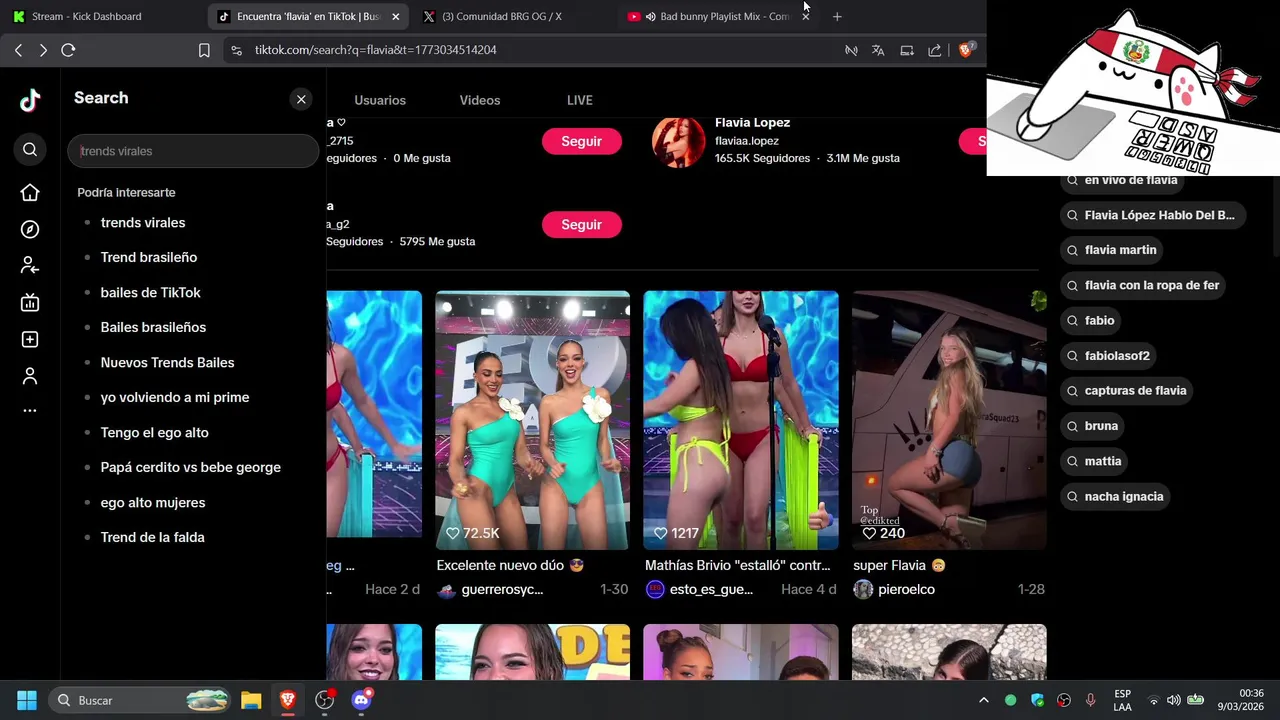Image resolution: width=1280 pixels, height=720 pixels.
Task: Search related: flavia con la ropa de fer
Action: pyautogui.click(x=1145, y=285)
